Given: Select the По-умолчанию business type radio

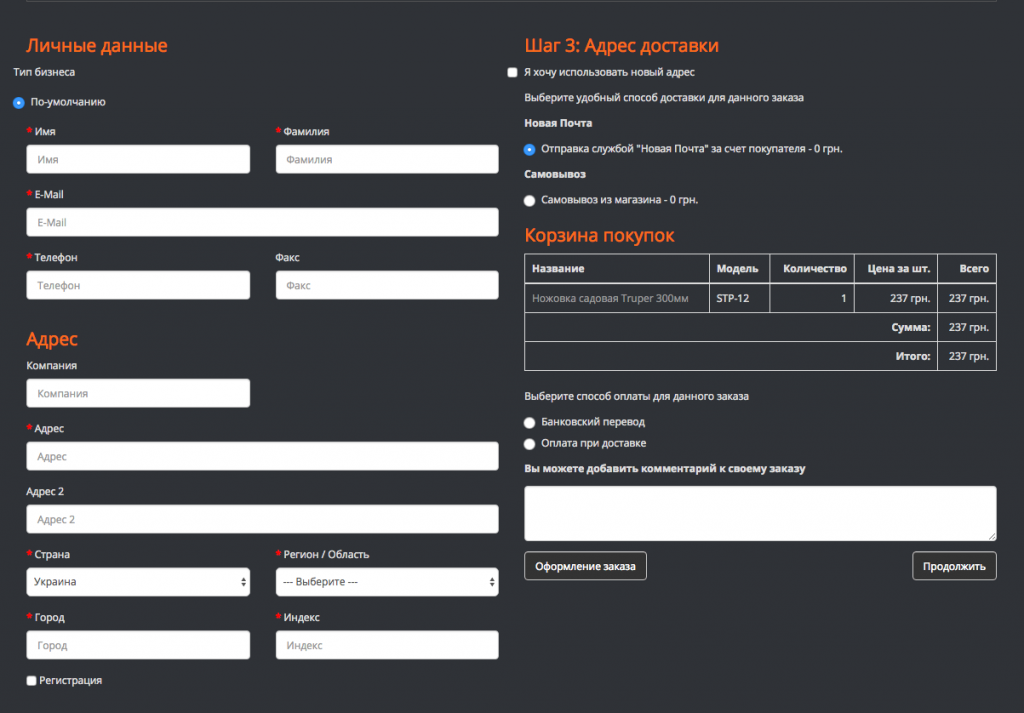Looking at the screenshot, I should (19, 102).
